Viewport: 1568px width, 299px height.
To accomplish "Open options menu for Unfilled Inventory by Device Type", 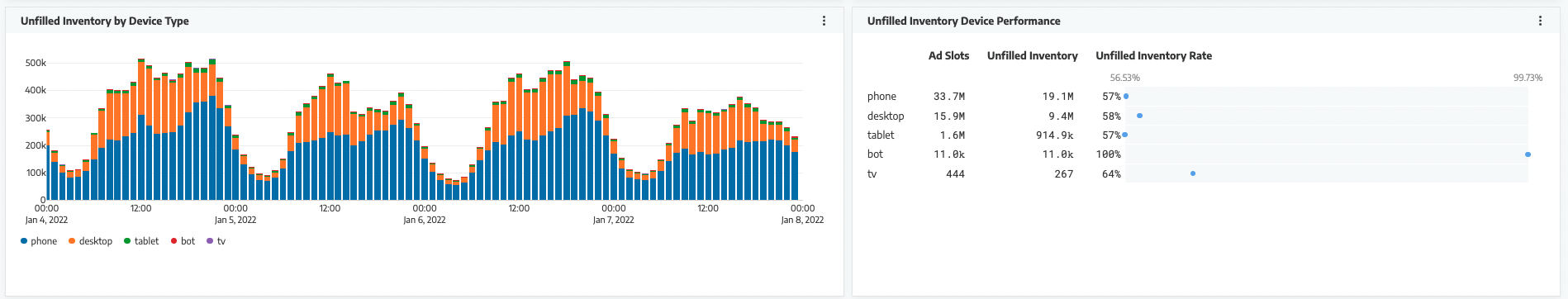I will [824, 21].
